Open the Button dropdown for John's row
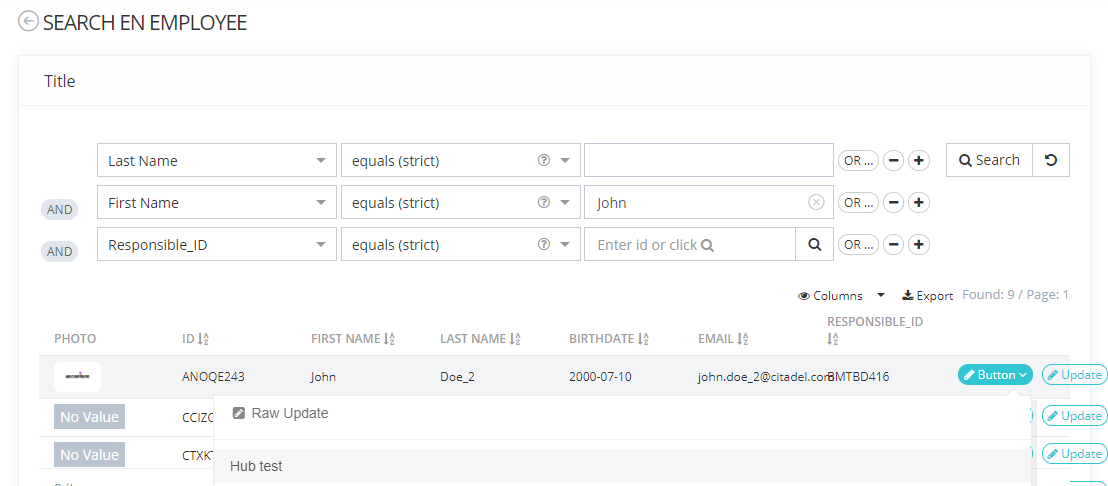 995,375
